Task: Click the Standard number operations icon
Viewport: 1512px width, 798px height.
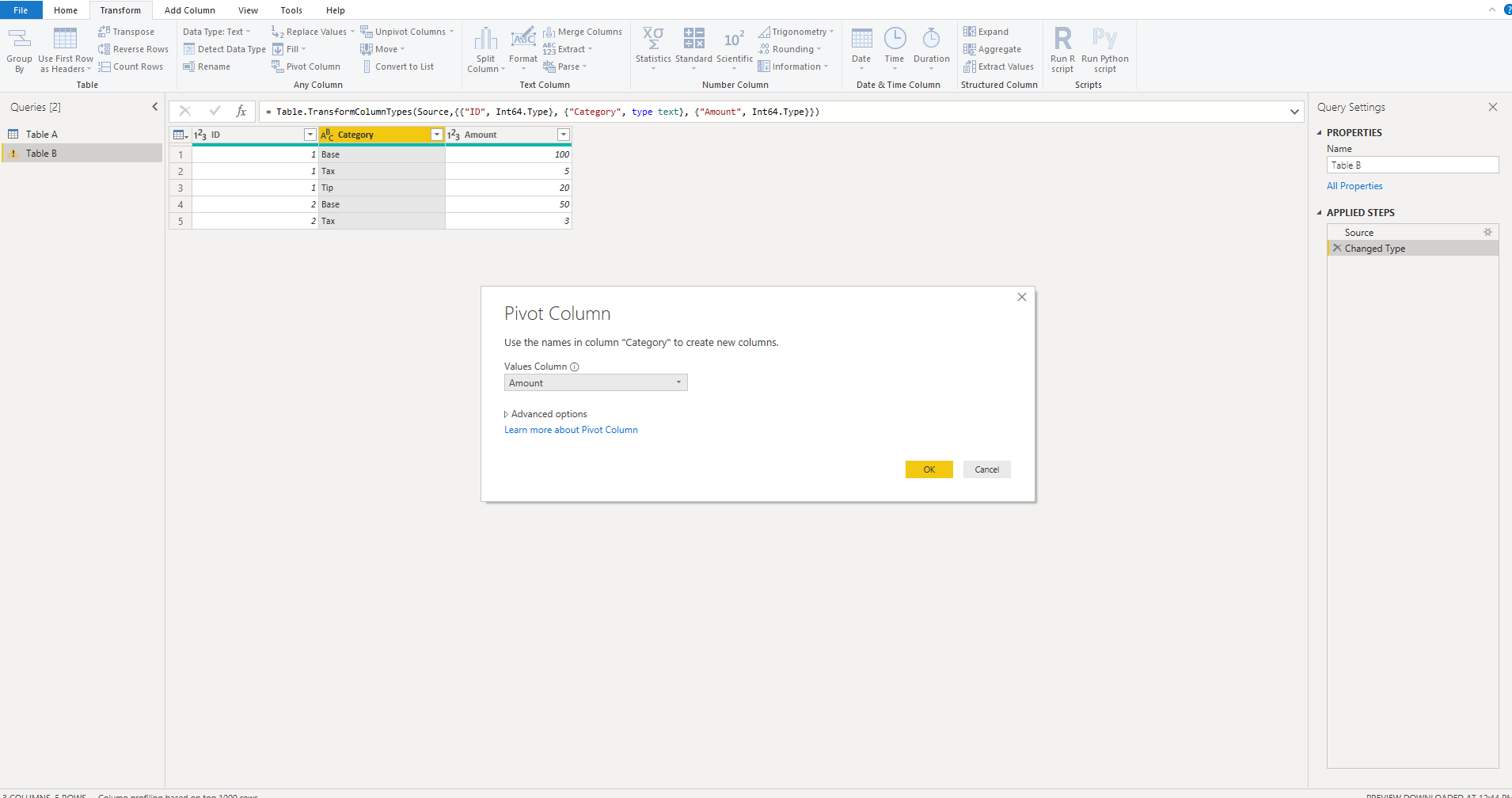Action: [x=693, y=38]
